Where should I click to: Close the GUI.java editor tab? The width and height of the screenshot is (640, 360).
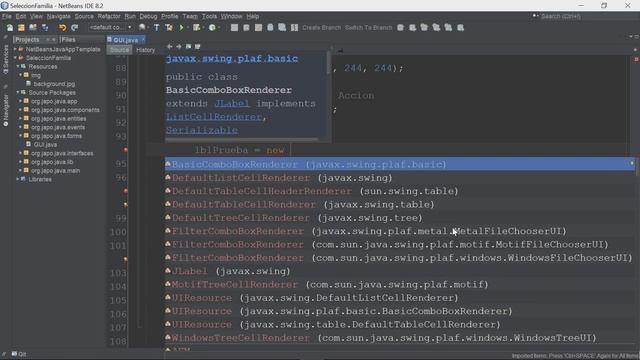[x=143, y=40]
